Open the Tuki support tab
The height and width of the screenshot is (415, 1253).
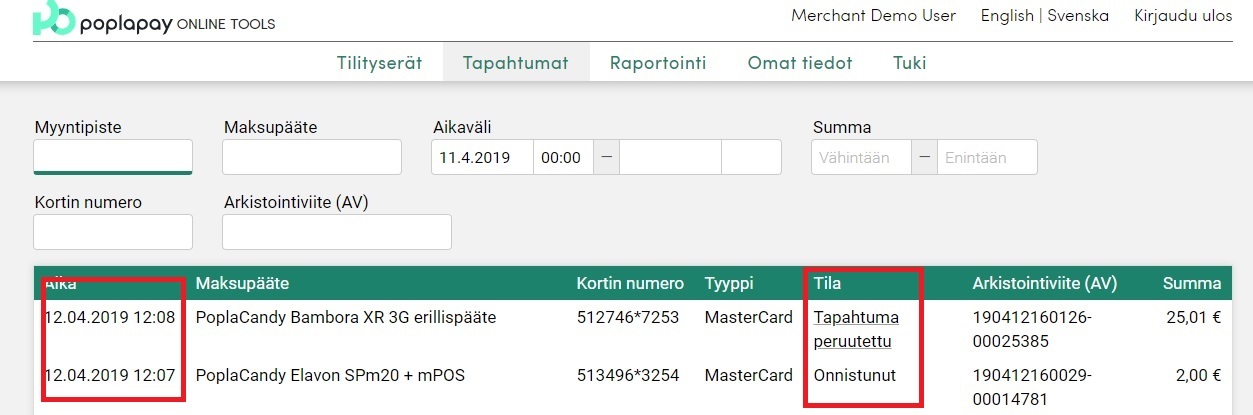click(909, 63)
